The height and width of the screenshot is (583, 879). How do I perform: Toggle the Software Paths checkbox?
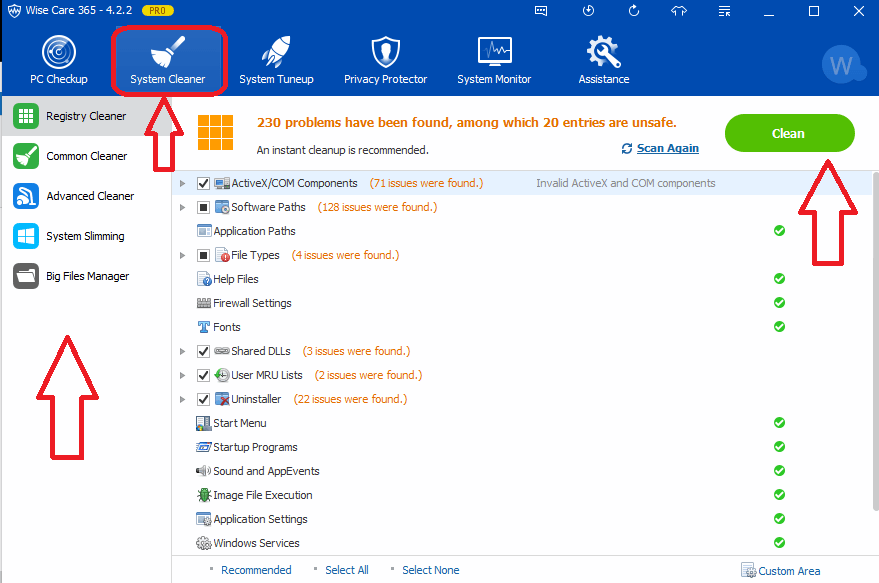click(203, 207)
